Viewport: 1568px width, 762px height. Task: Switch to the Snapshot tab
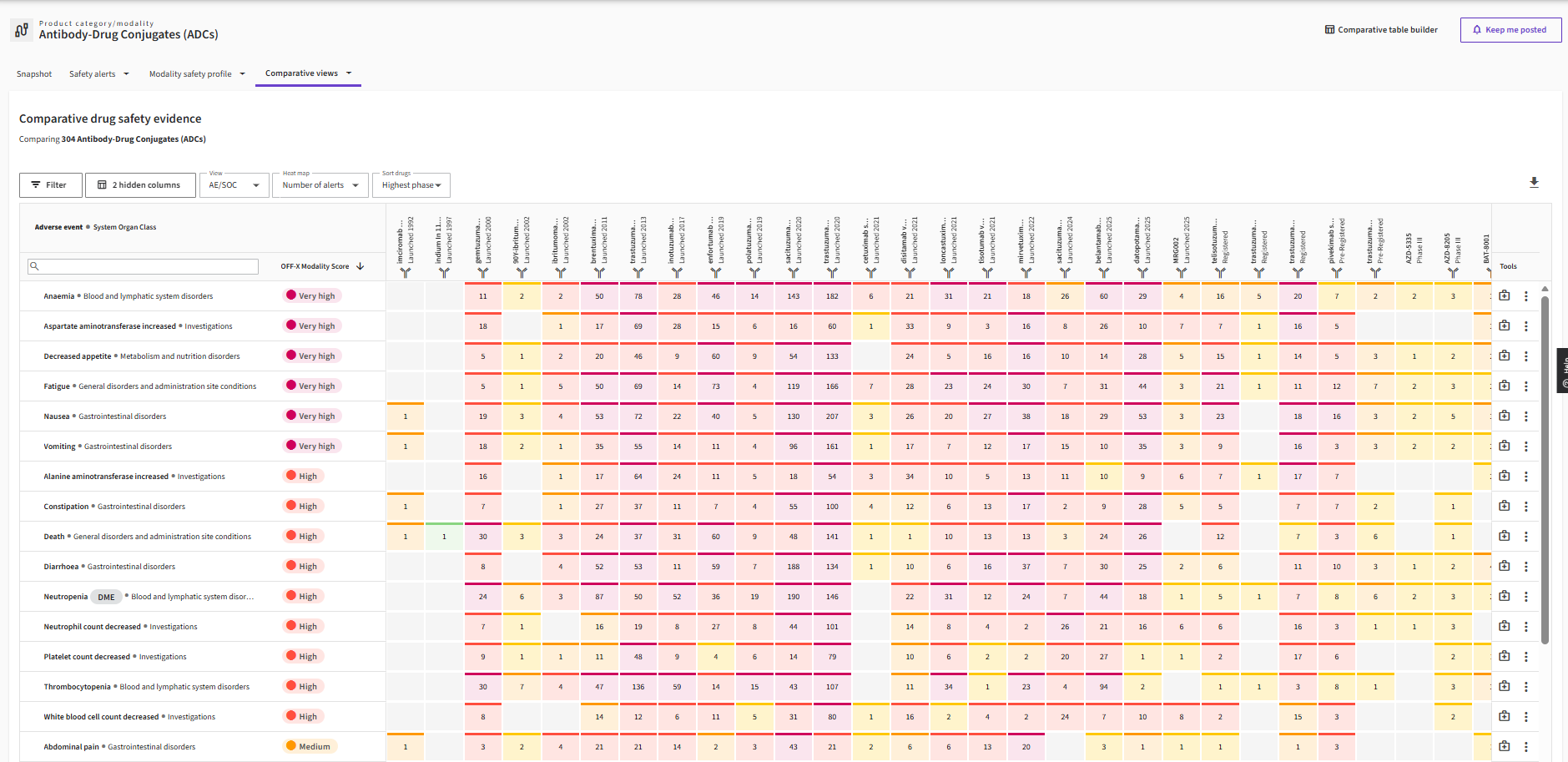(x=34, y=74)
